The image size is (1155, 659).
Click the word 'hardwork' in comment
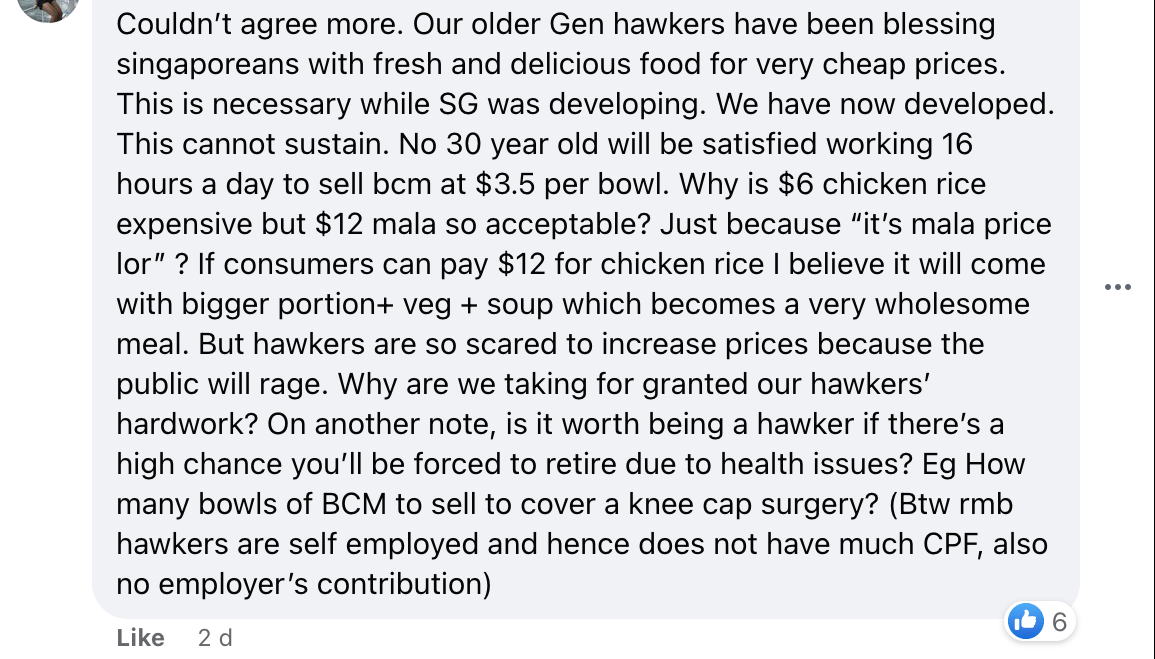click(187, 424)
